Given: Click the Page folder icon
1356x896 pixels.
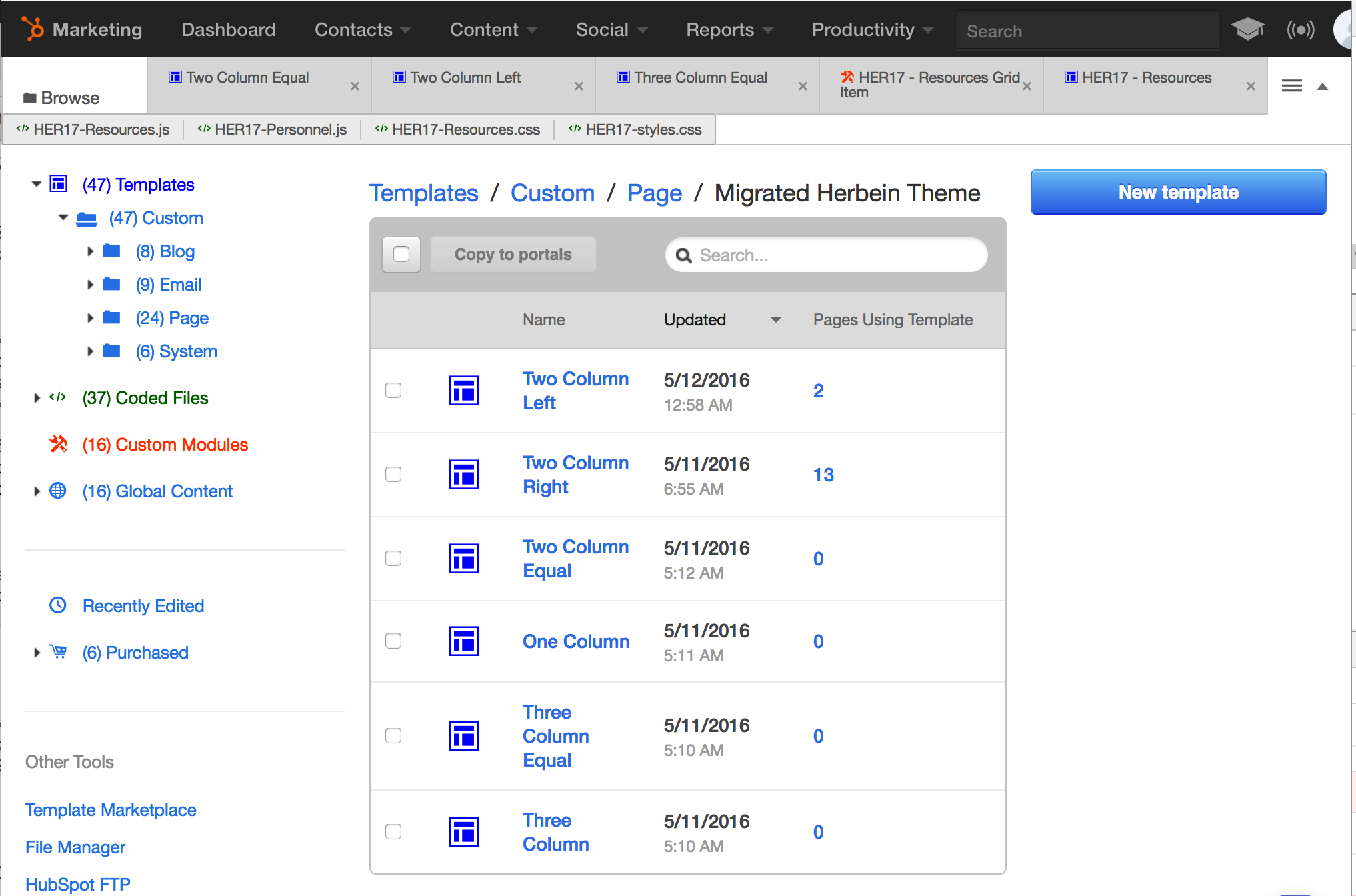Looking at the screenshot, I should (x=111, y=317).
